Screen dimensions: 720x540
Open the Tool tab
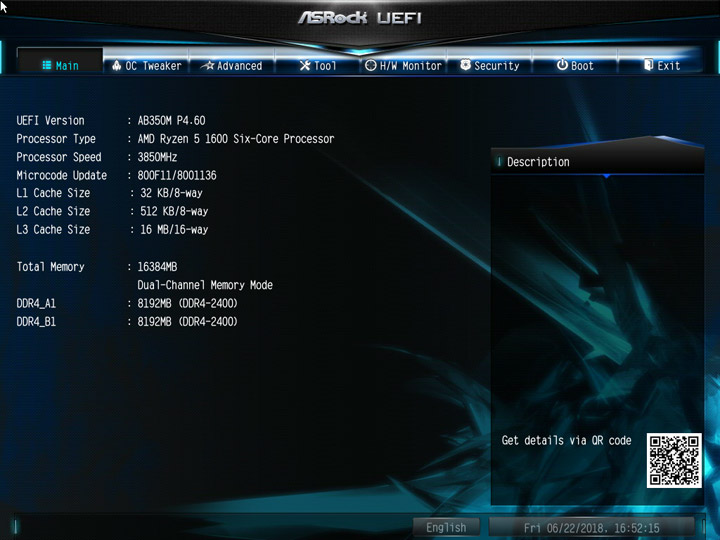pyautogui.click(x=318, y=63)
